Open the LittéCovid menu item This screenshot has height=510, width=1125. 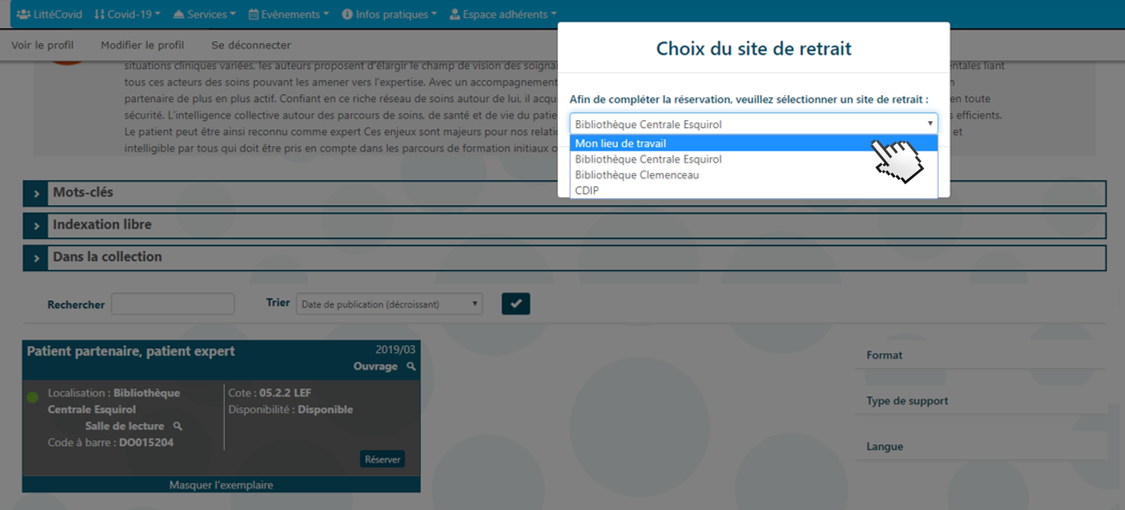pyautogui.click(x=49, y=14)
